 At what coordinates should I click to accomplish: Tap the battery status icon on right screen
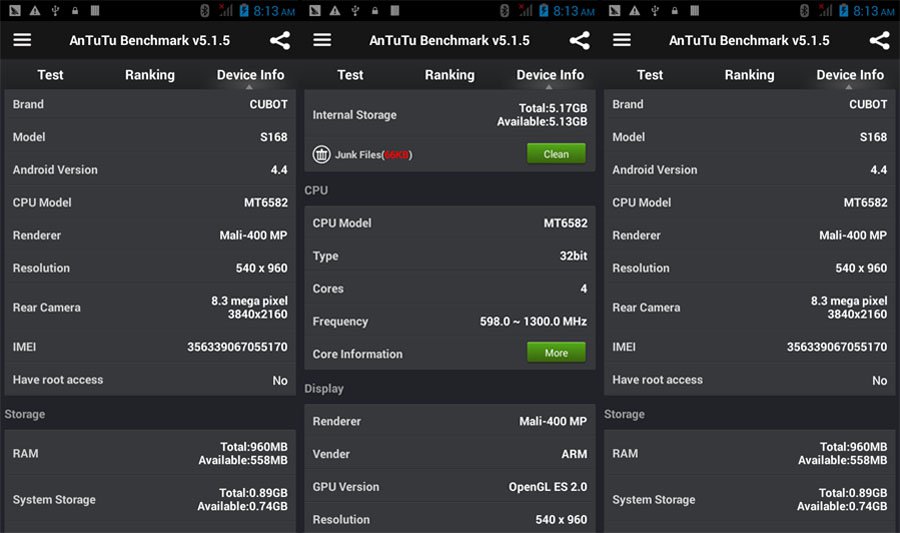click(x=843, y=10)
